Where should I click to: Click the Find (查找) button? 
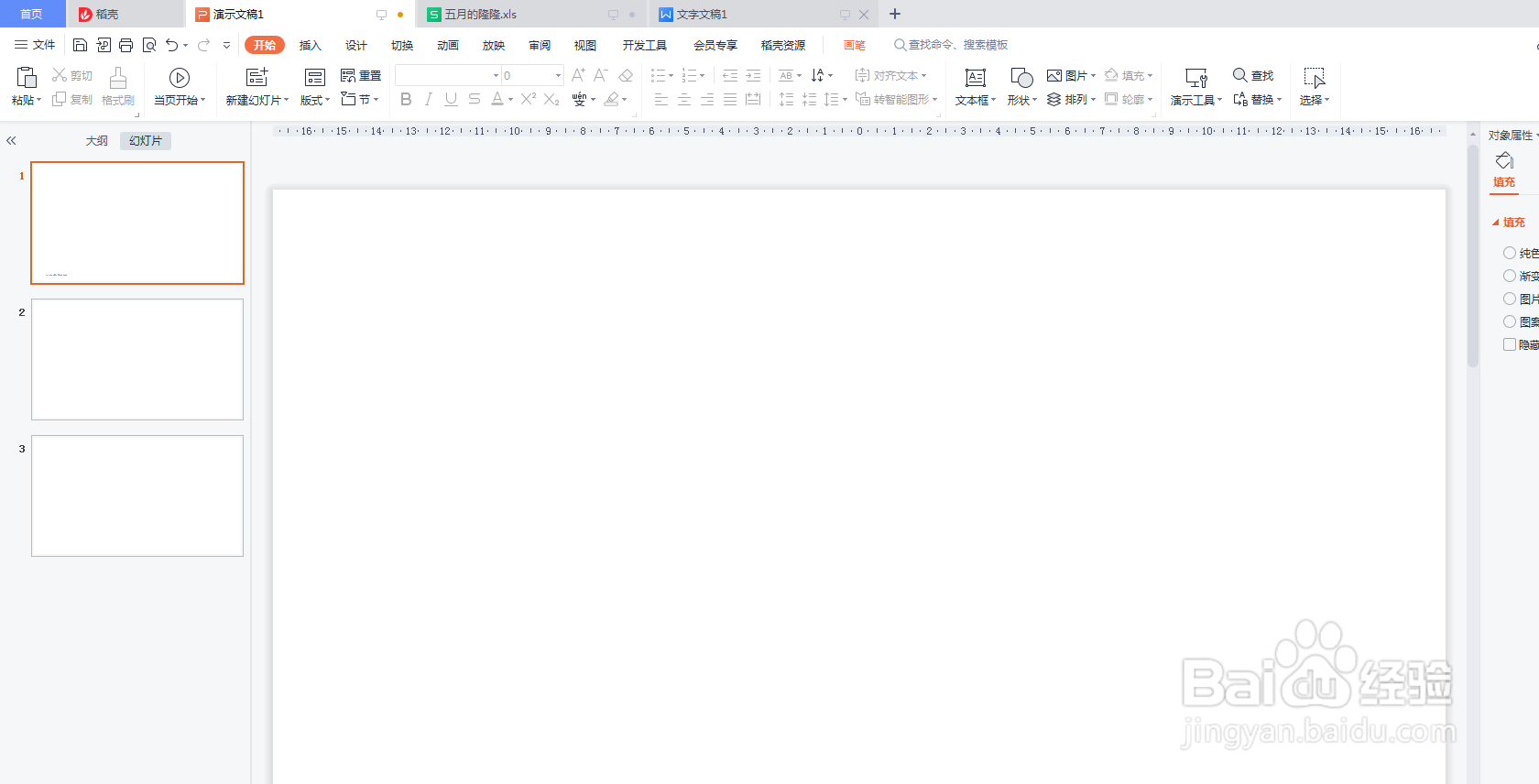1253,75
